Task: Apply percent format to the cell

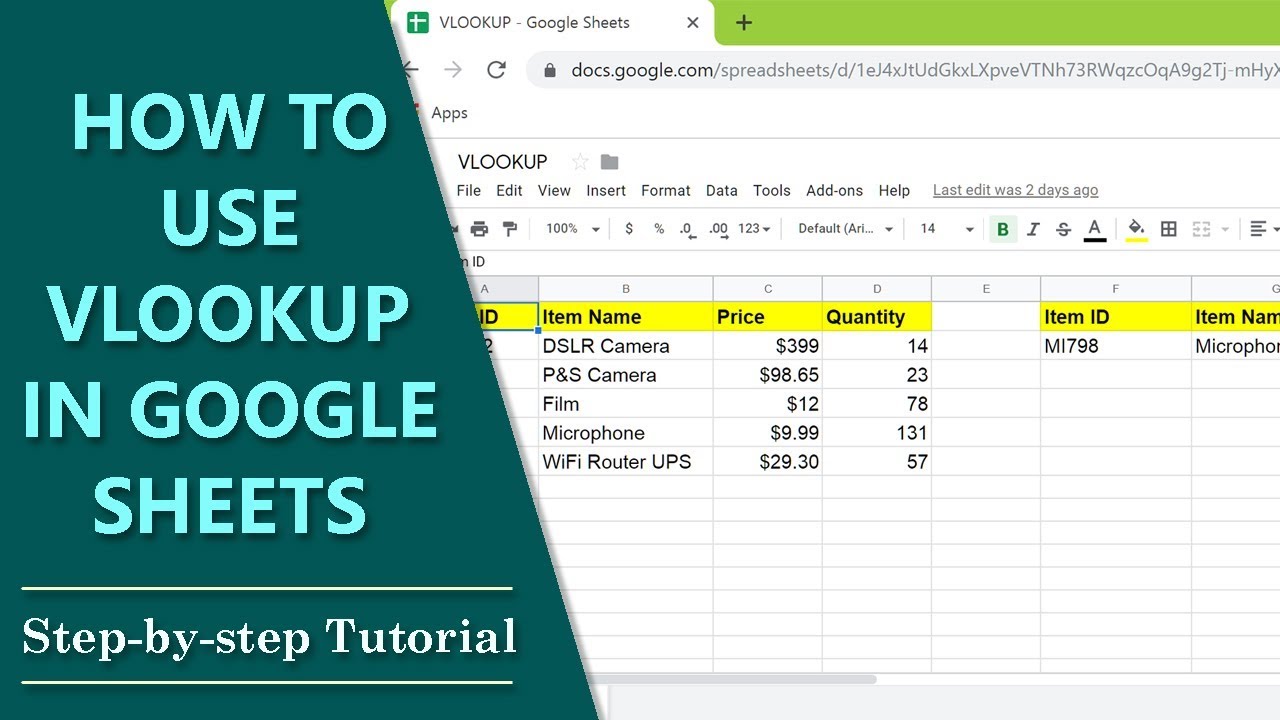Action: point(659,229)
